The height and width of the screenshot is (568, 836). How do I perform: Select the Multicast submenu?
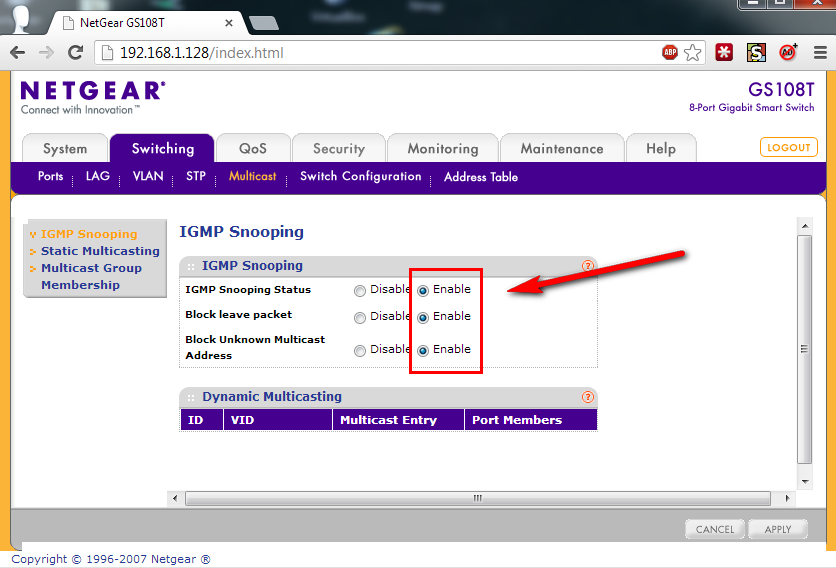[x=252, y=177]
